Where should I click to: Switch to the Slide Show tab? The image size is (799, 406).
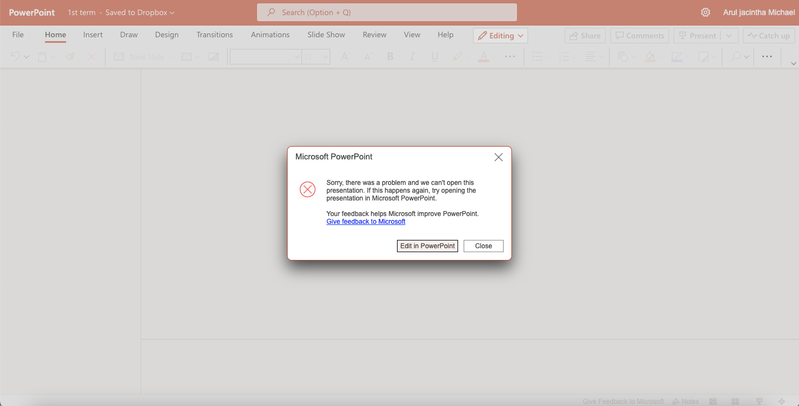click(326, 35)
